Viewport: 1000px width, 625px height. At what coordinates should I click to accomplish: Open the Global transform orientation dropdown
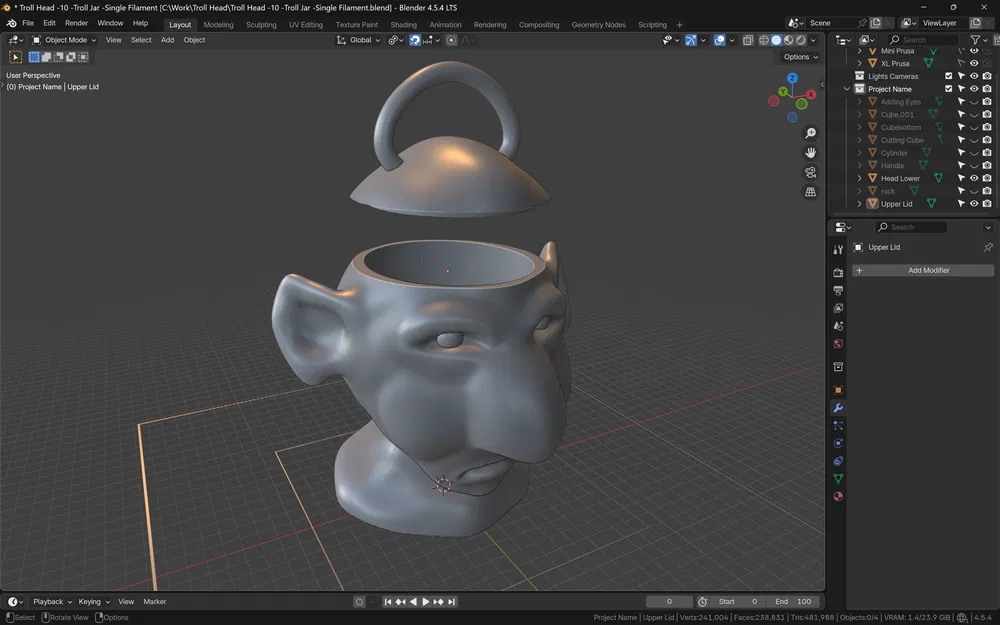point(358,40)
